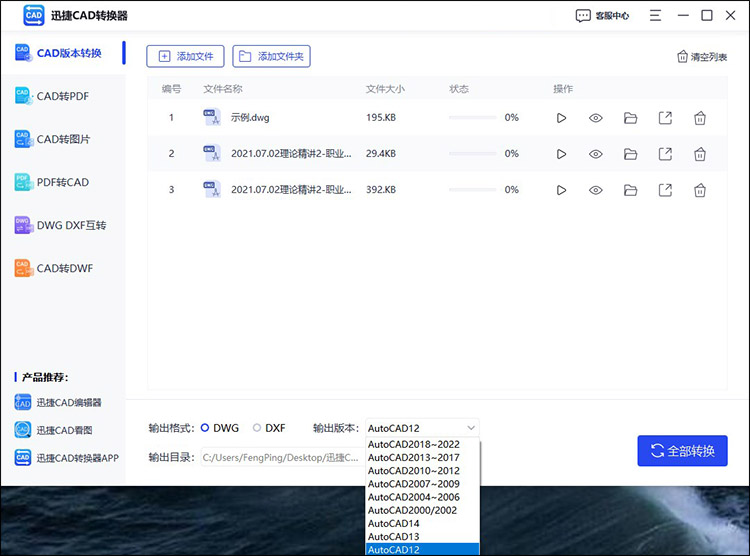Viewport: 750px width, 556px height.
Task: Share/export icon for 示例.dwg row
Action: (x=665, y=118)
